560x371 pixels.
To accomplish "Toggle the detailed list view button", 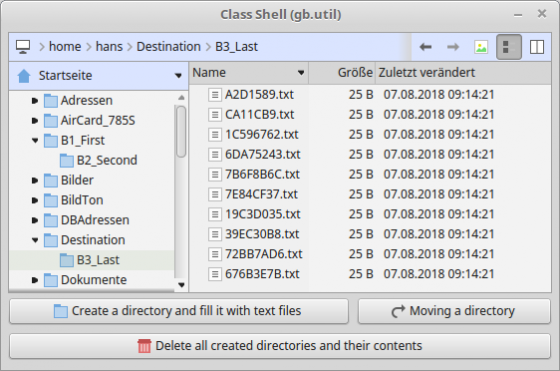I will (x=509, y=47).
